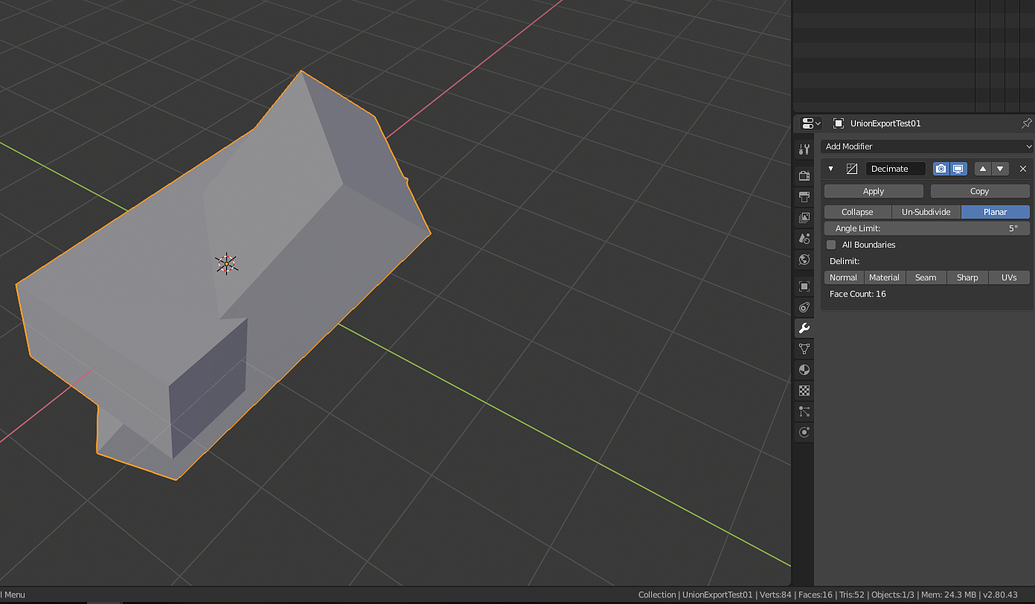Select the Object Properties tab icon
The width and height of the screenshot is (1035, 604).
[804, 286]
